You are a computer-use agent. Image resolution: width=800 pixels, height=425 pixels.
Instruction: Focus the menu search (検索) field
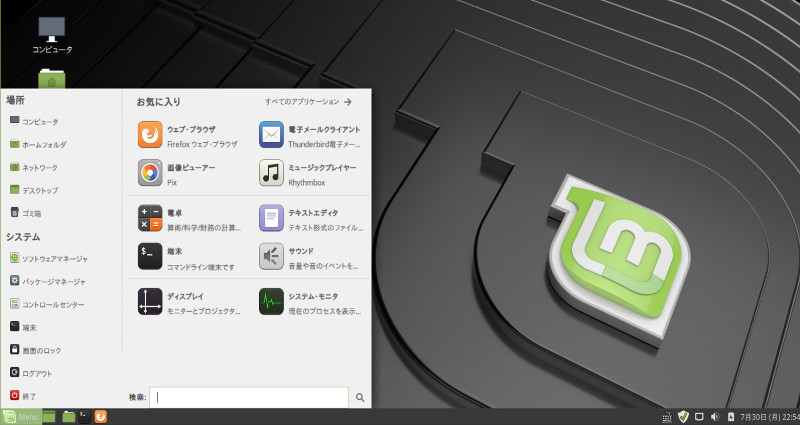249,397
